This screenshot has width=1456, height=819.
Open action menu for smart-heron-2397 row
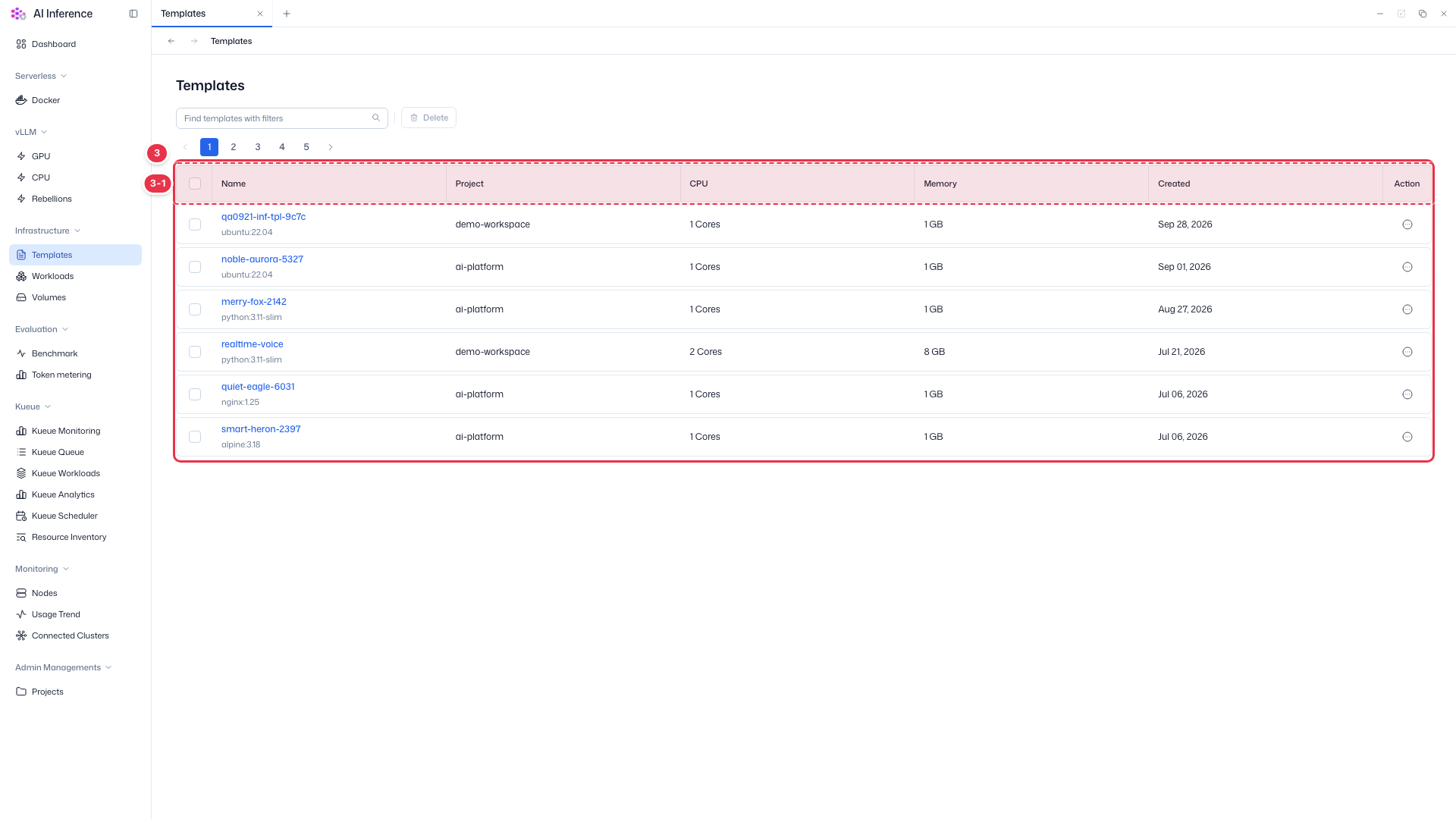click(1407, 437)
